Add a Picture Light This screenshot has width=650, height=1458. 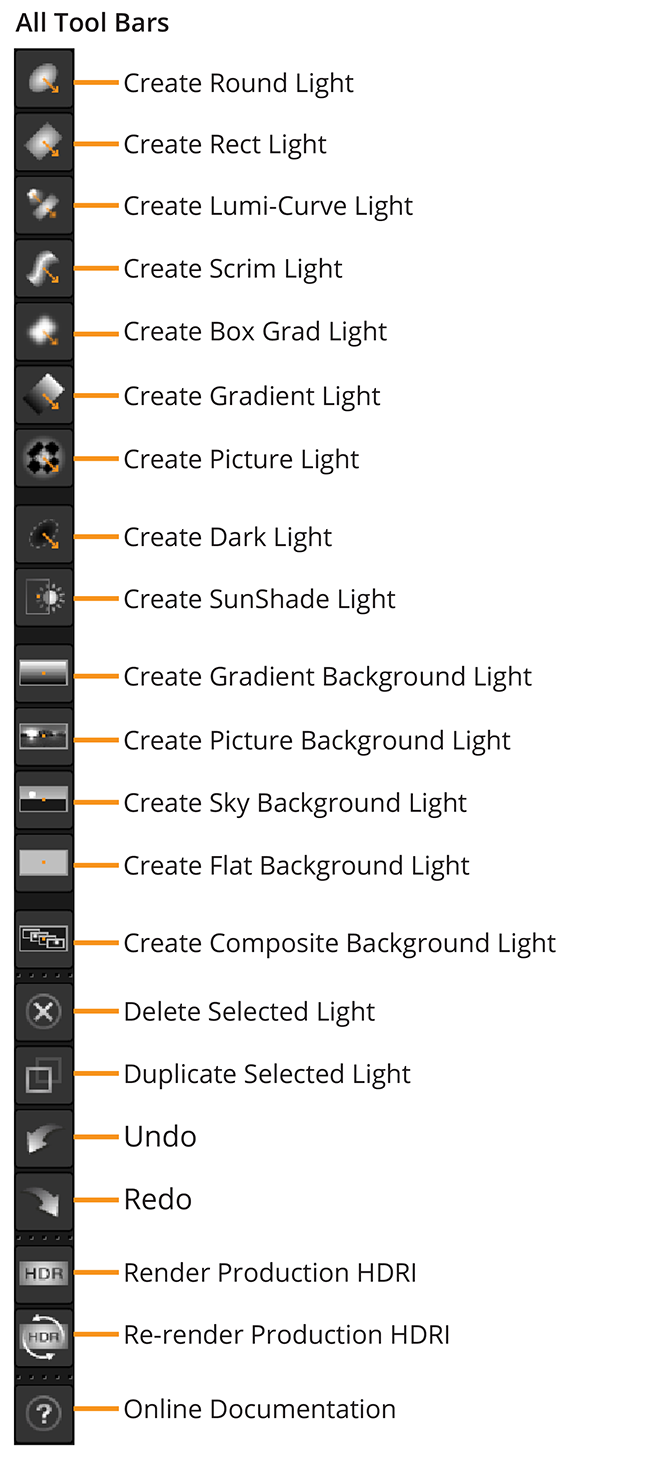44,458
